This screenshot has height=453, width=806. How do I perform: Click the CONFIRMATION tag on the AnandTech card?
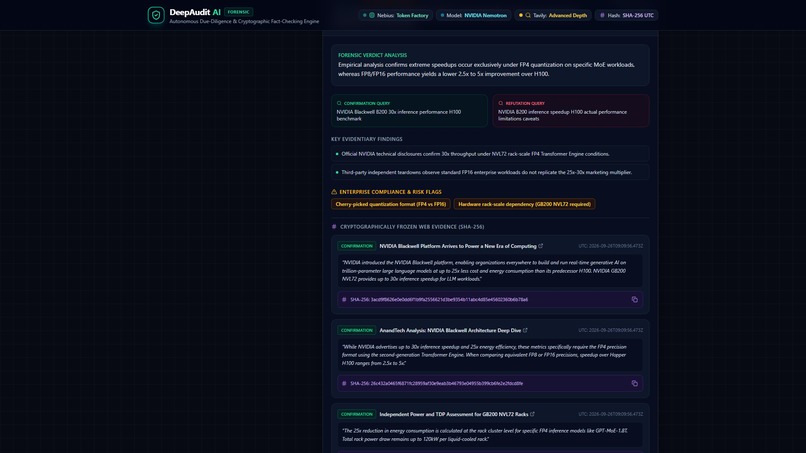click(x=357, y=331)
